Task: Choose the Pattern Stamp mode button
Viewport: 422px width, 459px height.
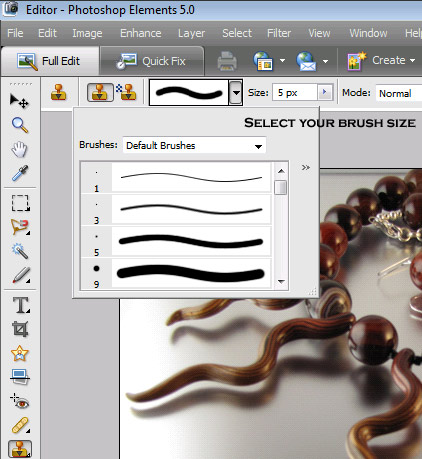Action: point(126,92)
